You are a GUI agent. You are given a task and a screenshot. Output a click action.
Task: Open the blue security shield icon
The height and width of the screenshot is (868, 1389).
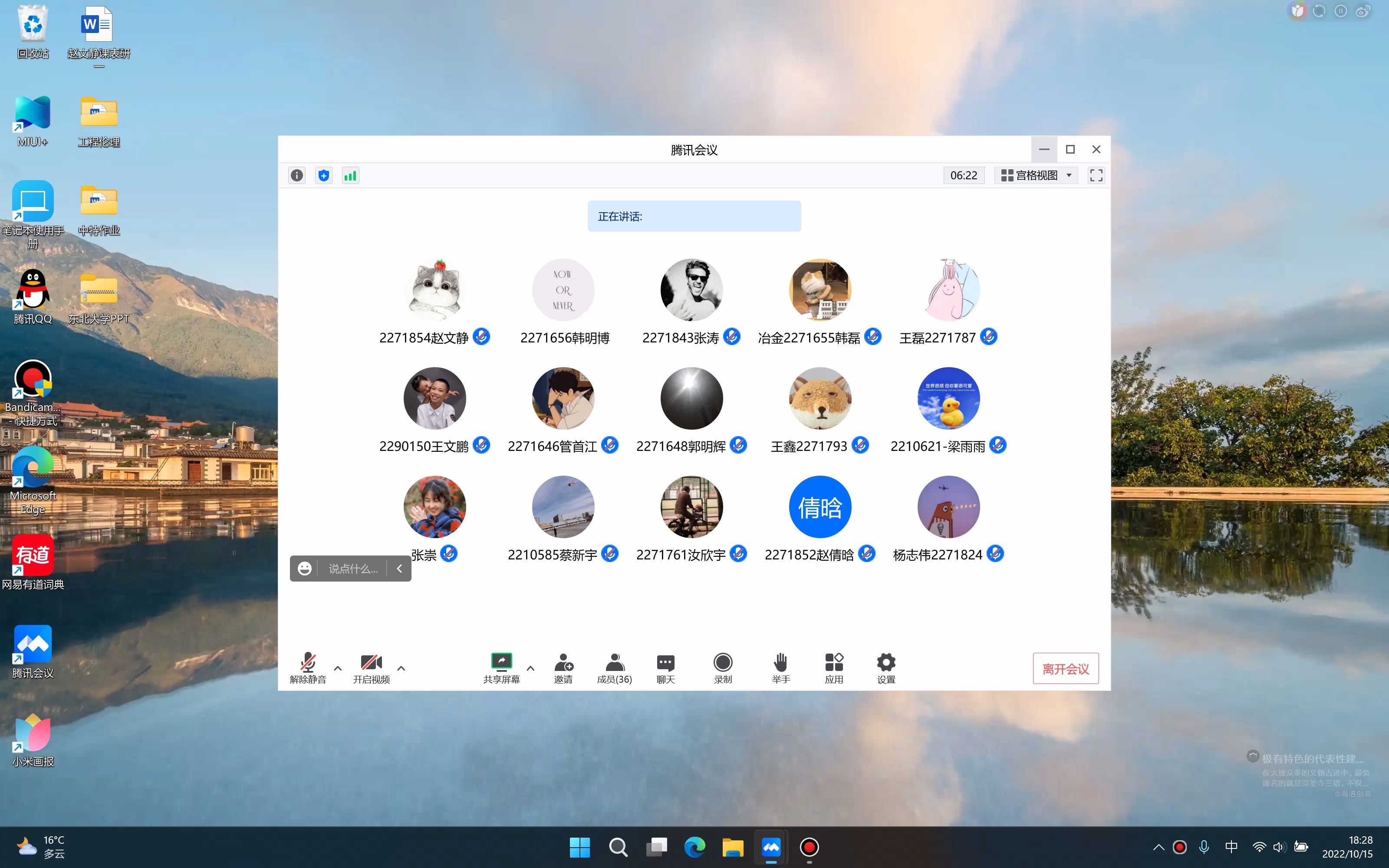(324, 176)
